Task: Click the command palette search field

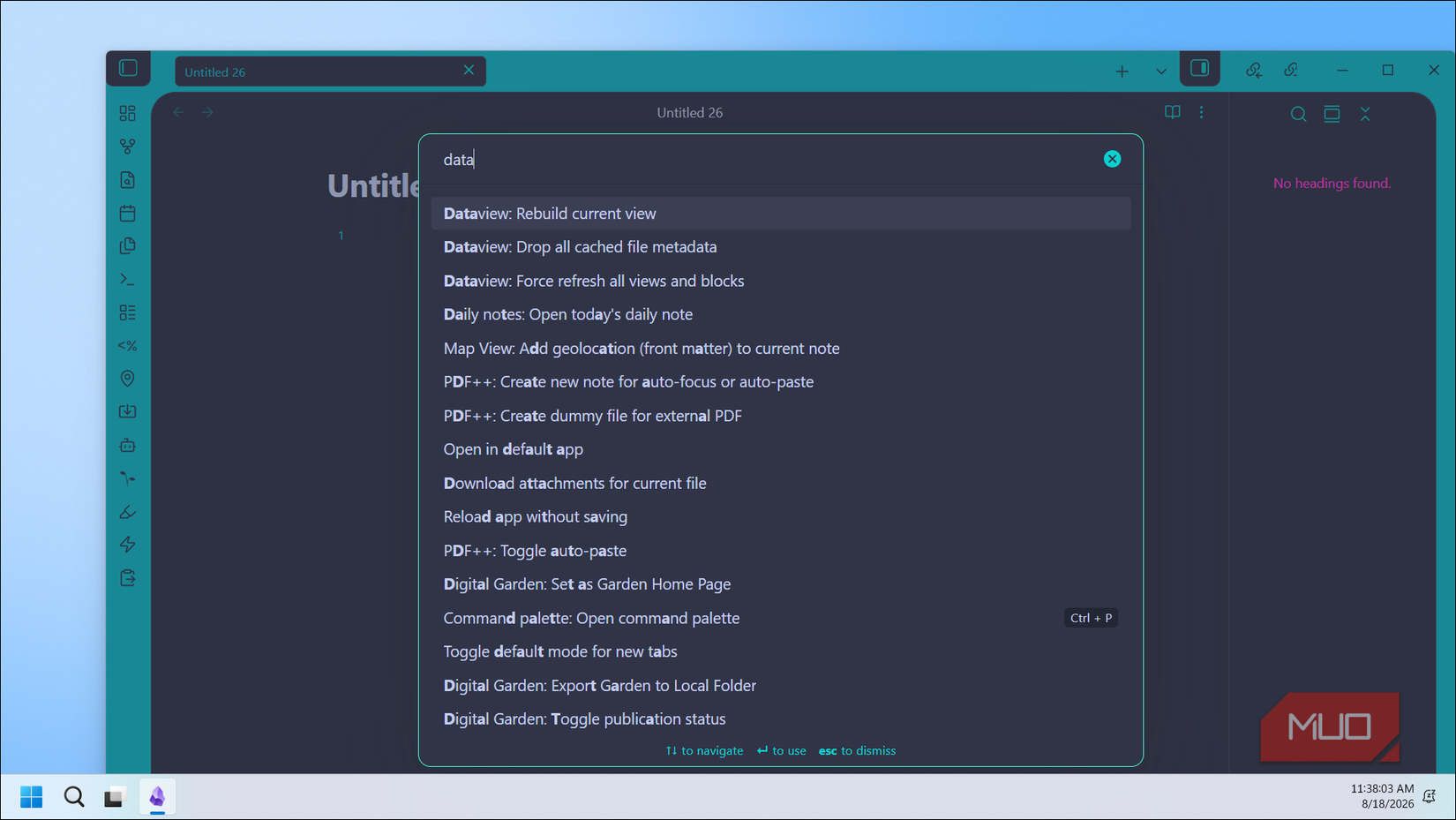Action: [x=768, y=160]
